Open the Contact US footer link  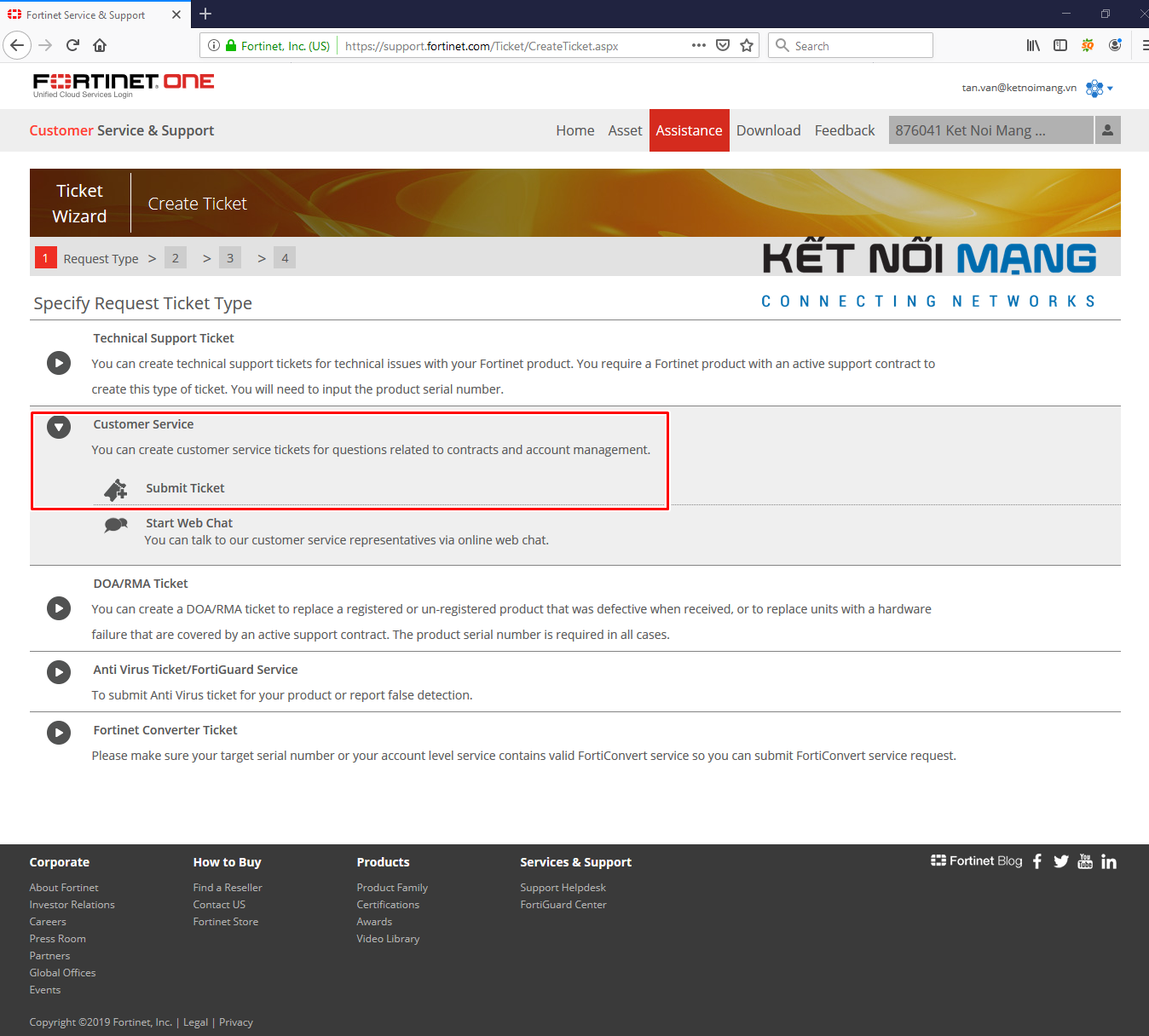[x=219, y=905]
